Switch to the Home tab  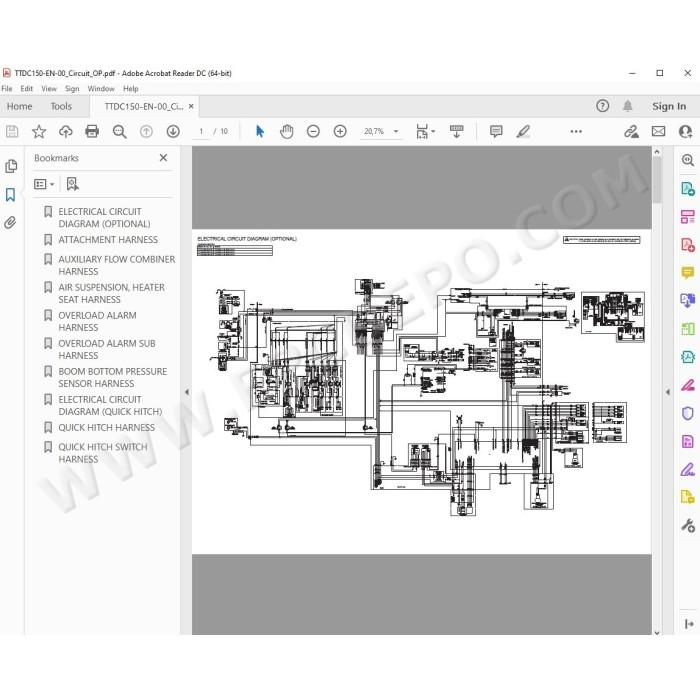[x=20, y=106]
